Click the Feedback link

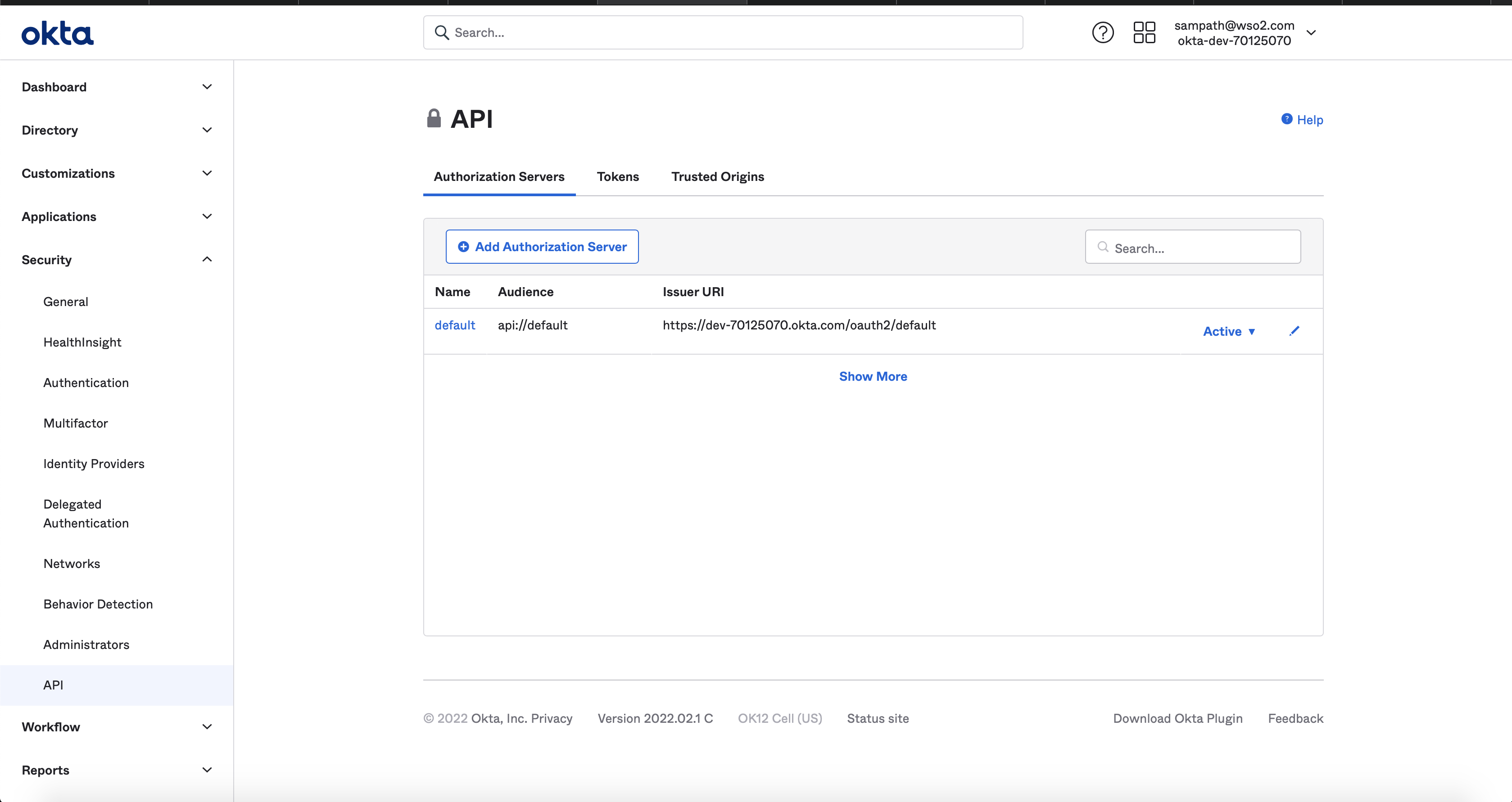[1295, 718]
